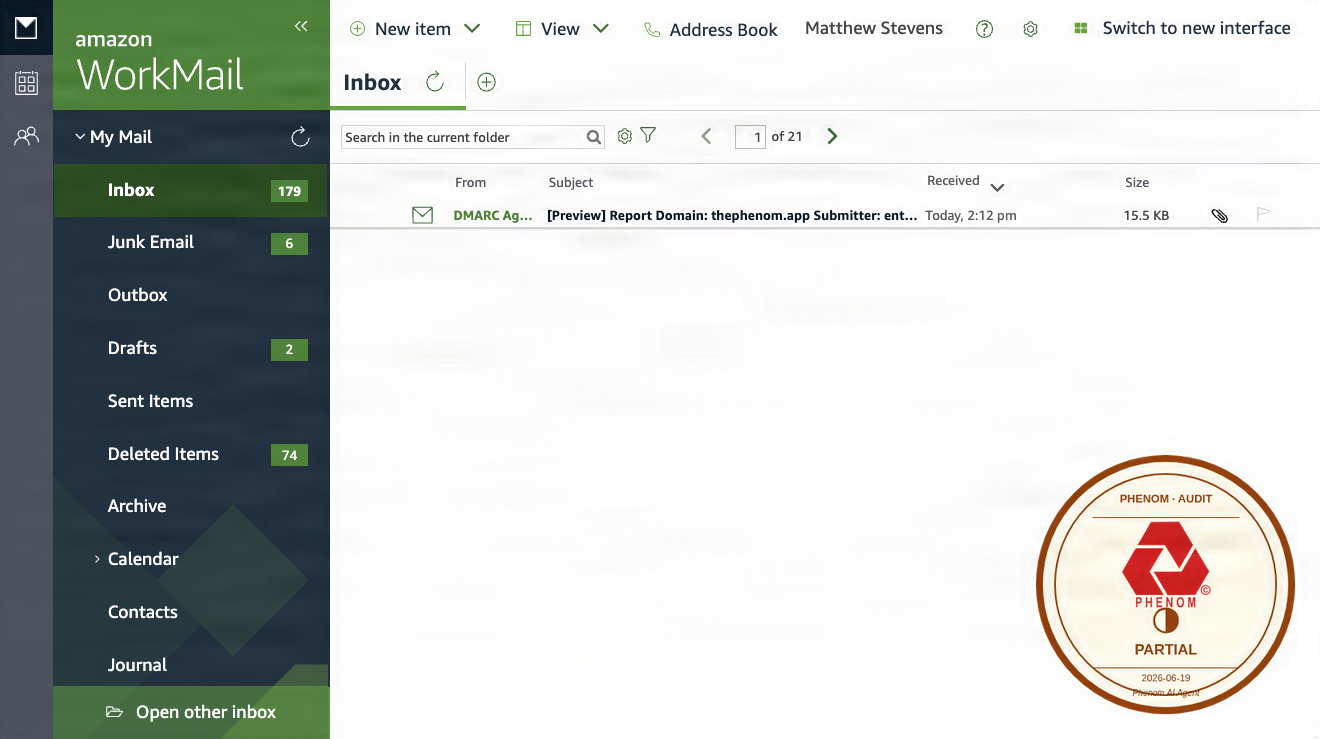
Task: Click the 15.5 KB size value
Action: click(1146, 215)
